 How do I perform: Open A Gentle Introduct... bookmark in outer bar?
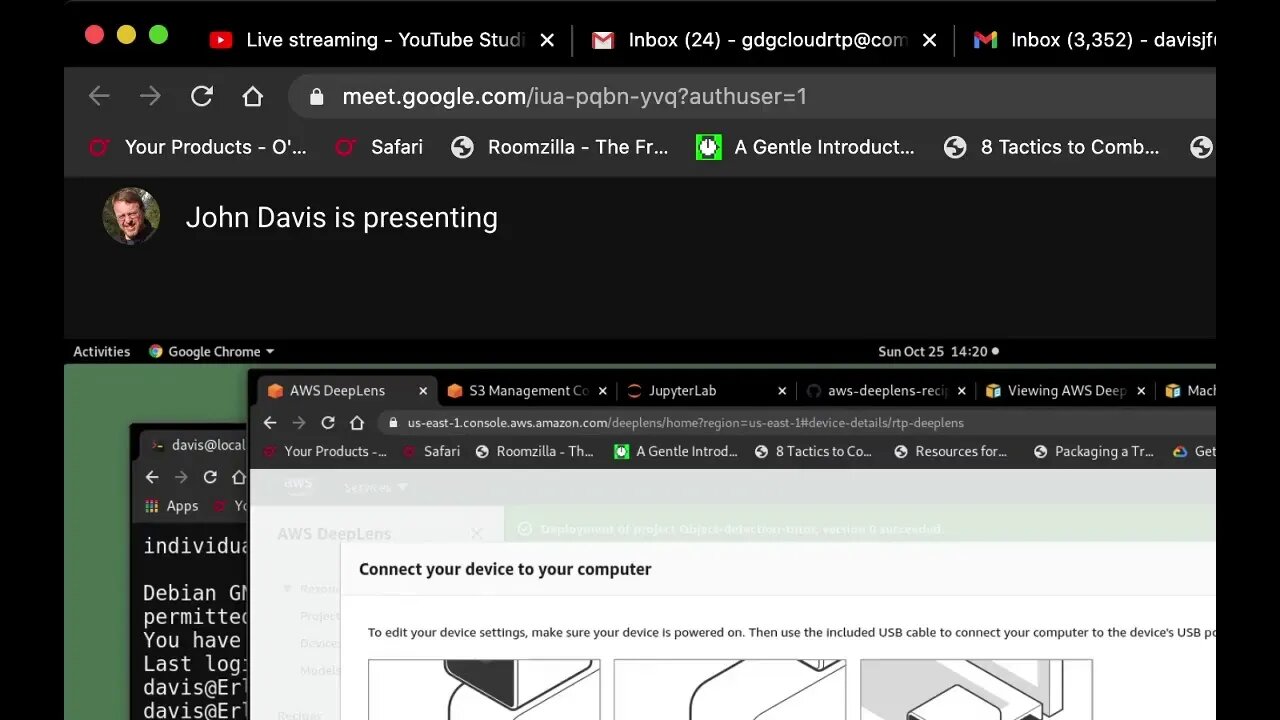[x=806, y=147]
